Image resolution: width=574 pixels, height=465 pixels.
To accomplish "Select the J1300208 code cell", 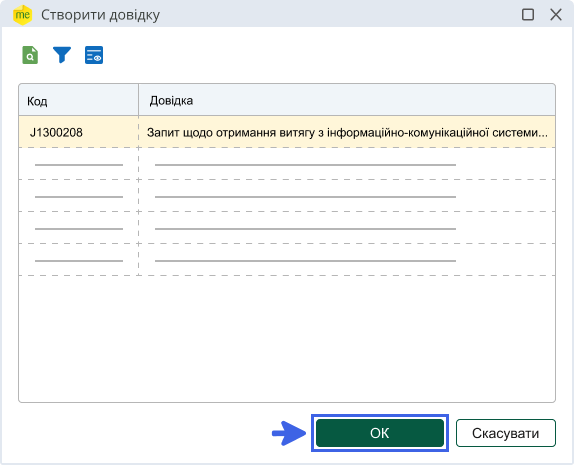I will pyautogui.click(x=79, y=132).
